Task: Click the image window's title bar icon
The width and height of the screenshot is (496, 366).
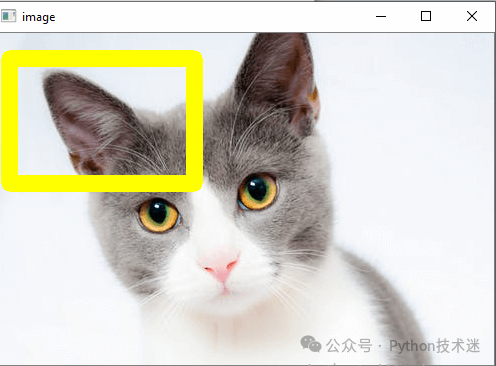Action: click(8, 16)
